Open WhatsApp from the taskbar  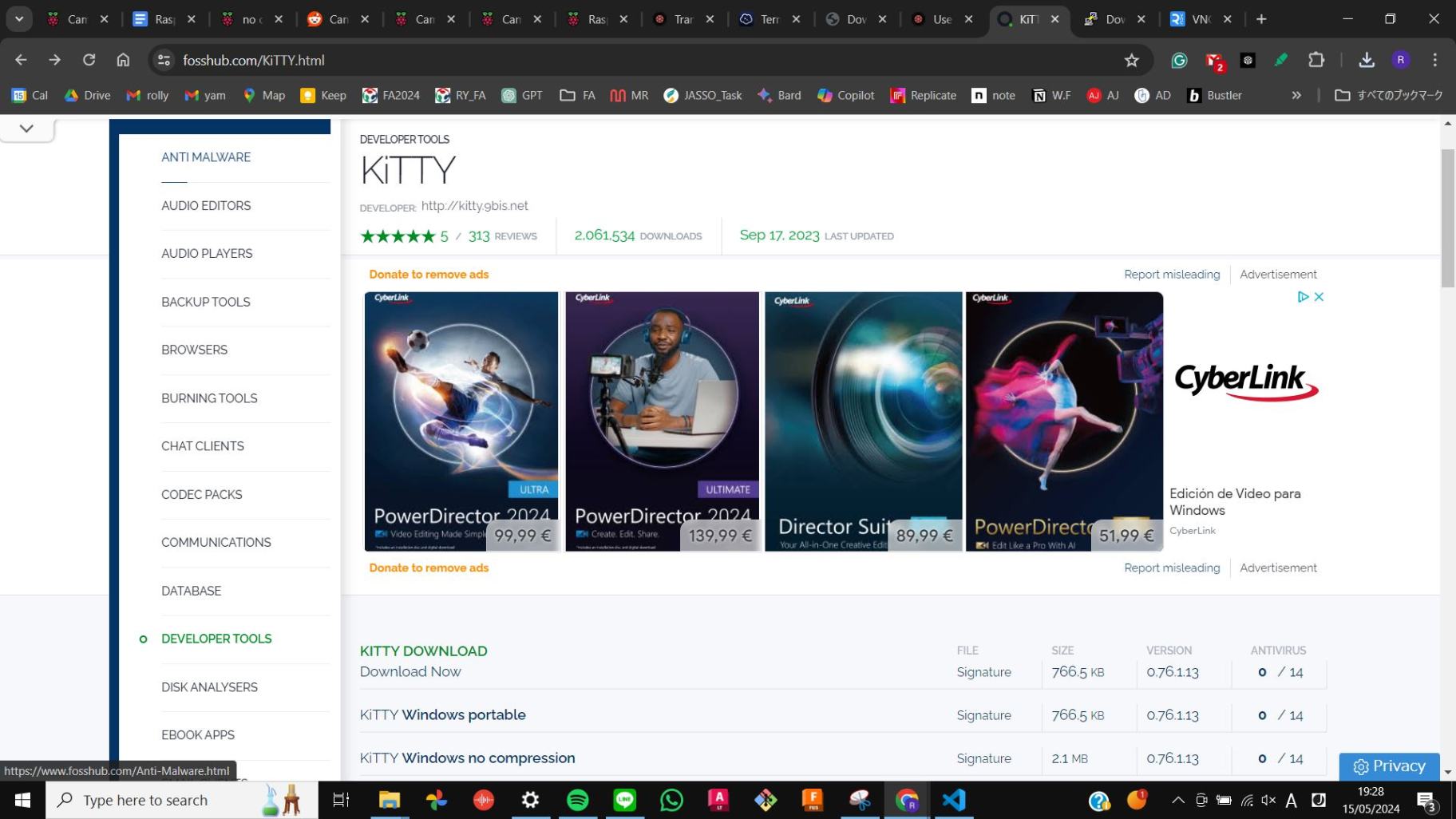672,800
